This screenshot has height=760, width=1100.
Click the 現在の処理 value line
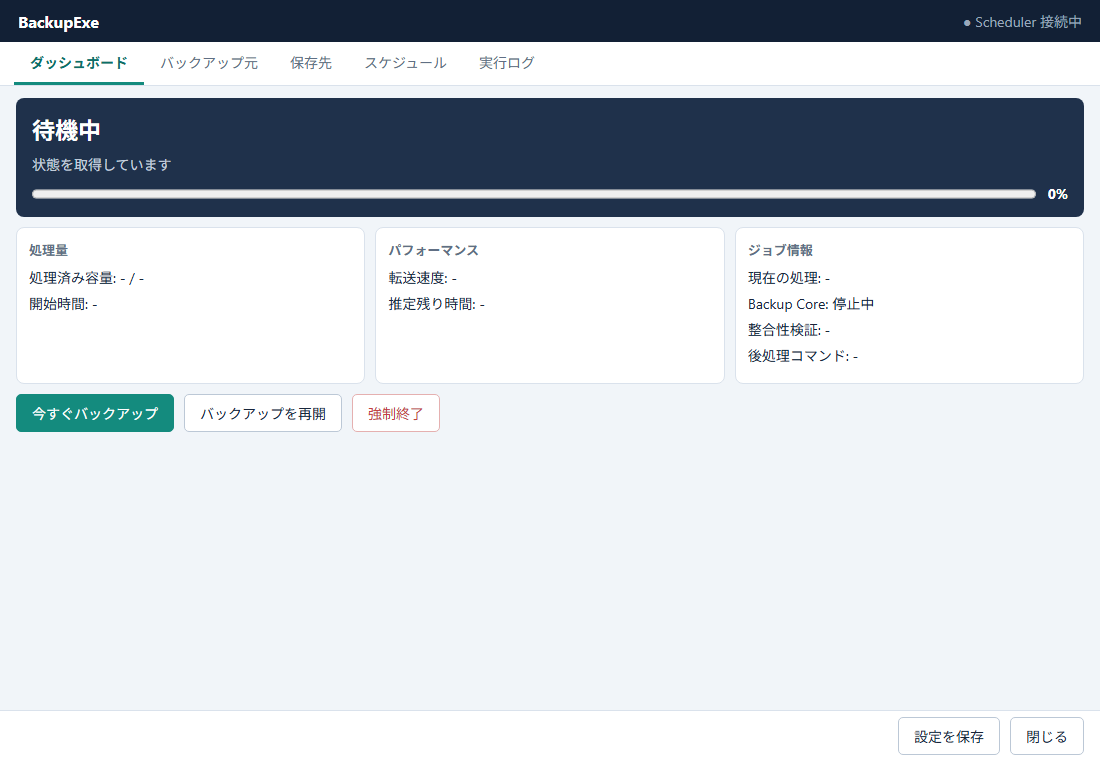click(x=789, y=279)
